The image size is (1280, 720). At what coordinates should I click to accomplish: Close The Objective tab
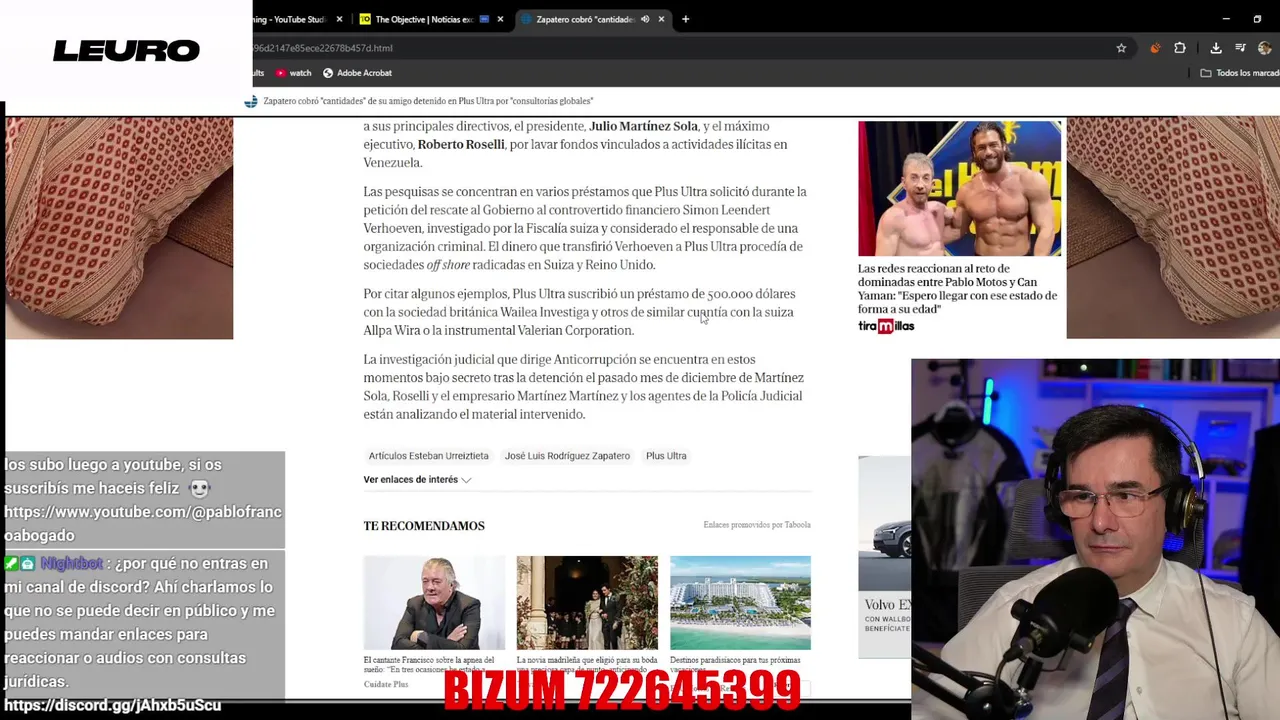pos(500,19)
